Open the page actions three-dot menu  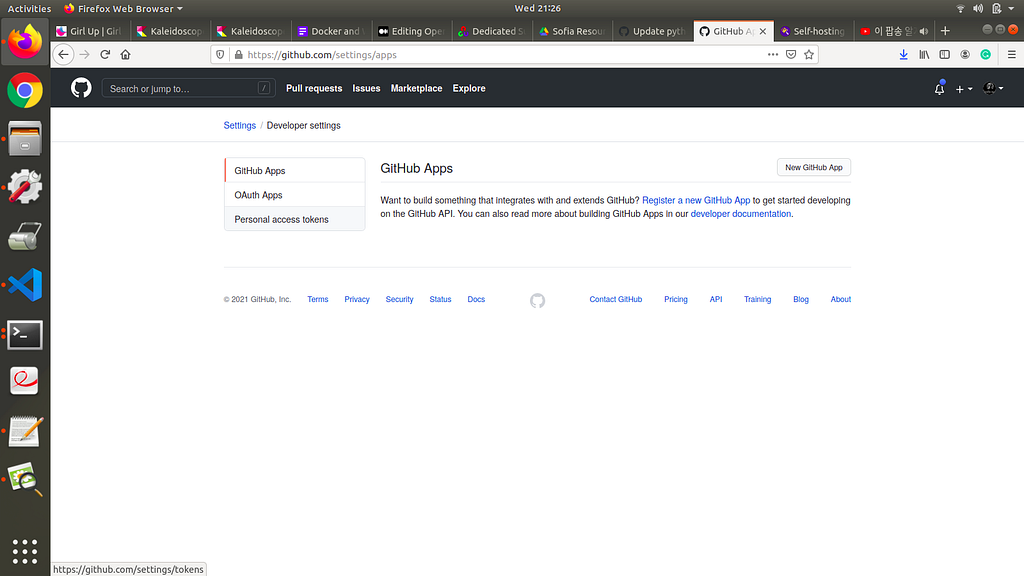pos(773,55)
